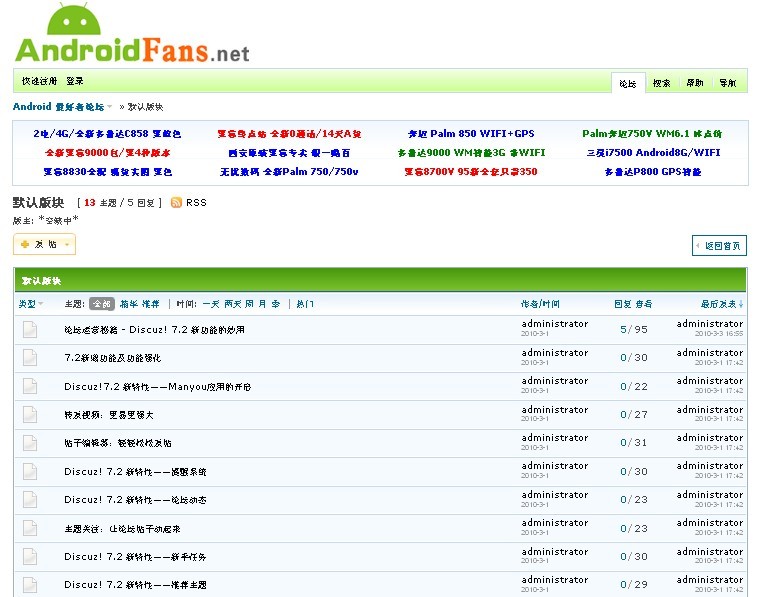This screenshot has width=759, height=597.
Task: Filter threads by 季
Action: pos(275,304)
